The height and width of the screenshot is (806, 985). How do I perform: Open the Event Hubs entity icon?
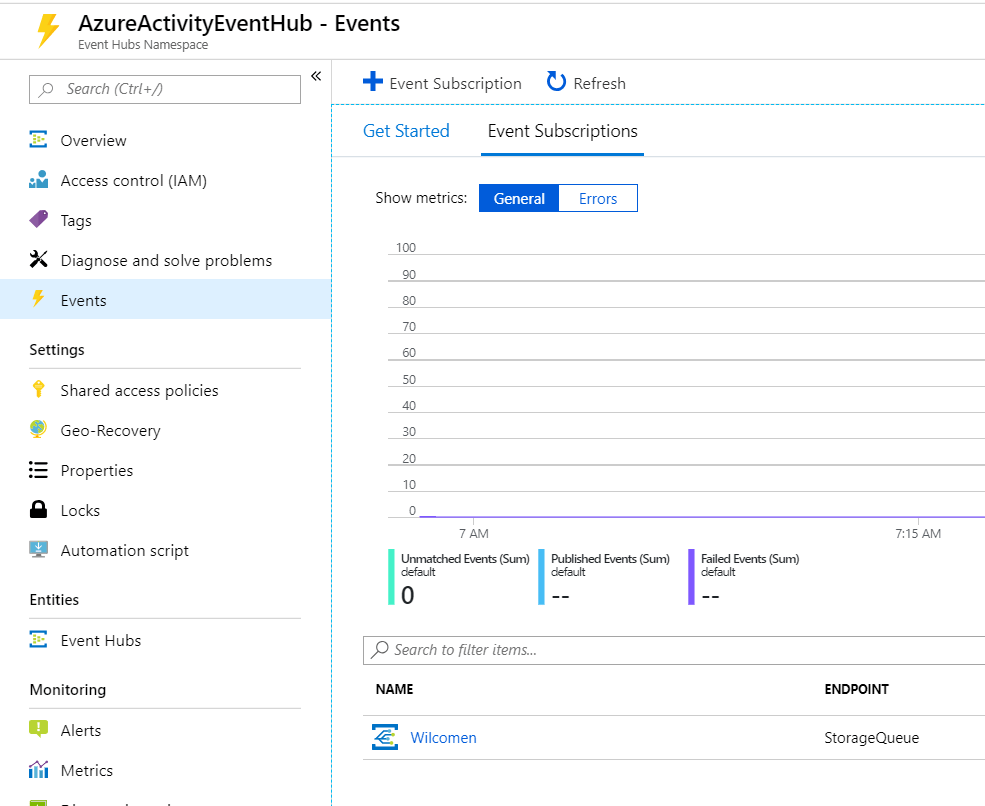point(40,640)
